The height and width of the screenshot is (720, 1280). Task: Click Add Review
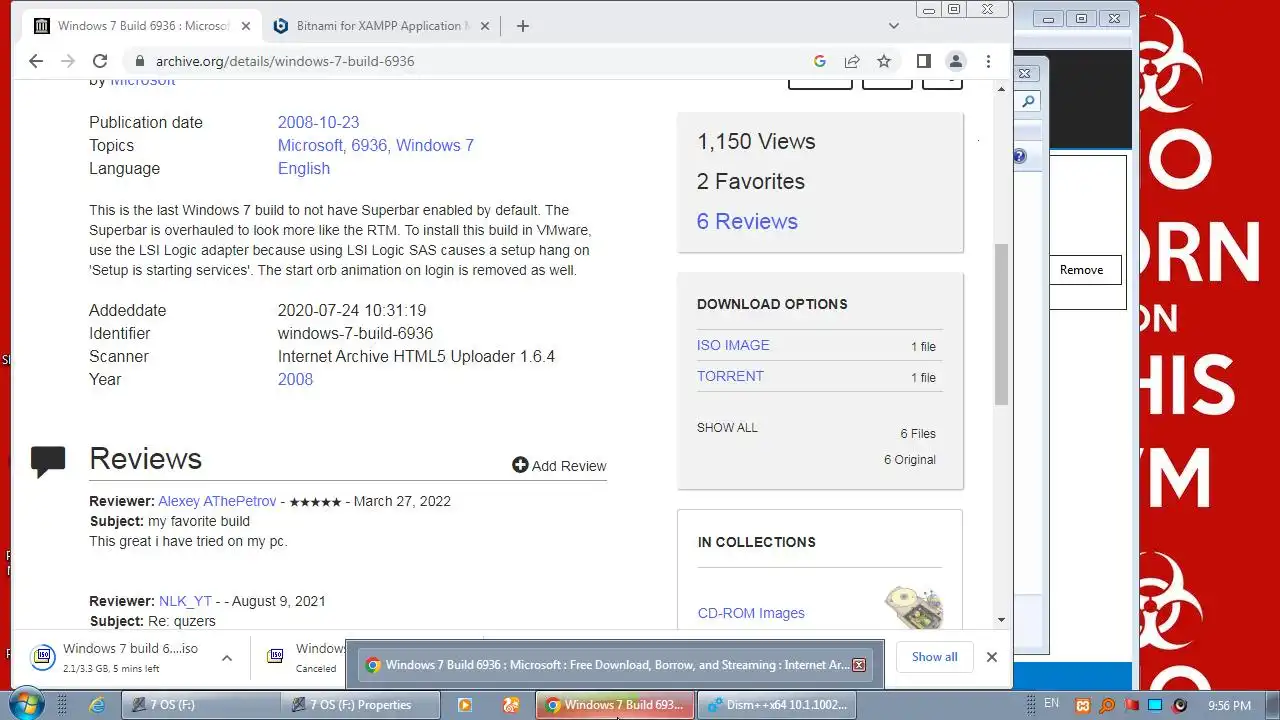click(559, 465)
